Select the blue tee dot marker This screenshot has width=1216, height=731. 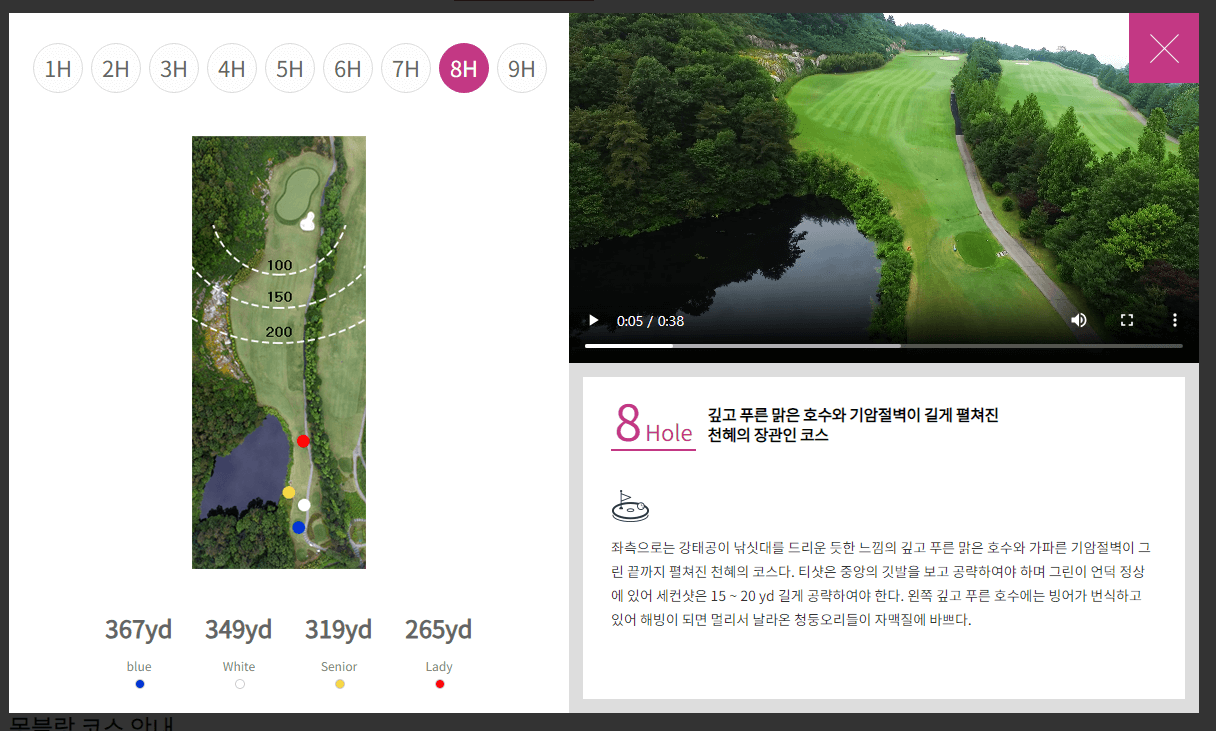[x=298, y=526]
